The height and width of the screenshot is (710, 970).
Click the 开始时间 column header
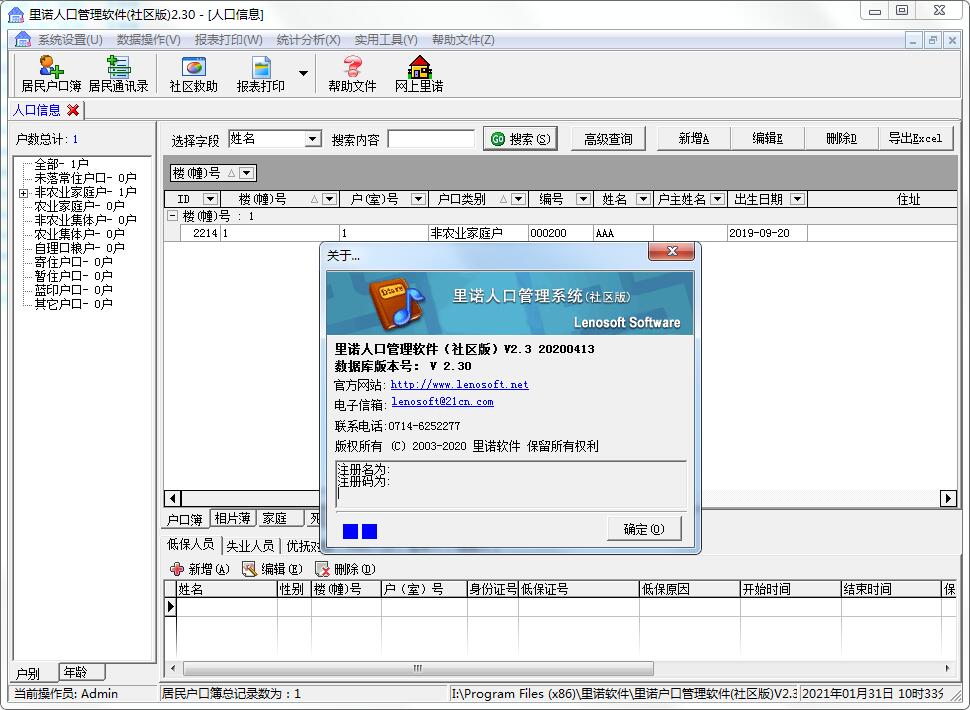point(791,589)
